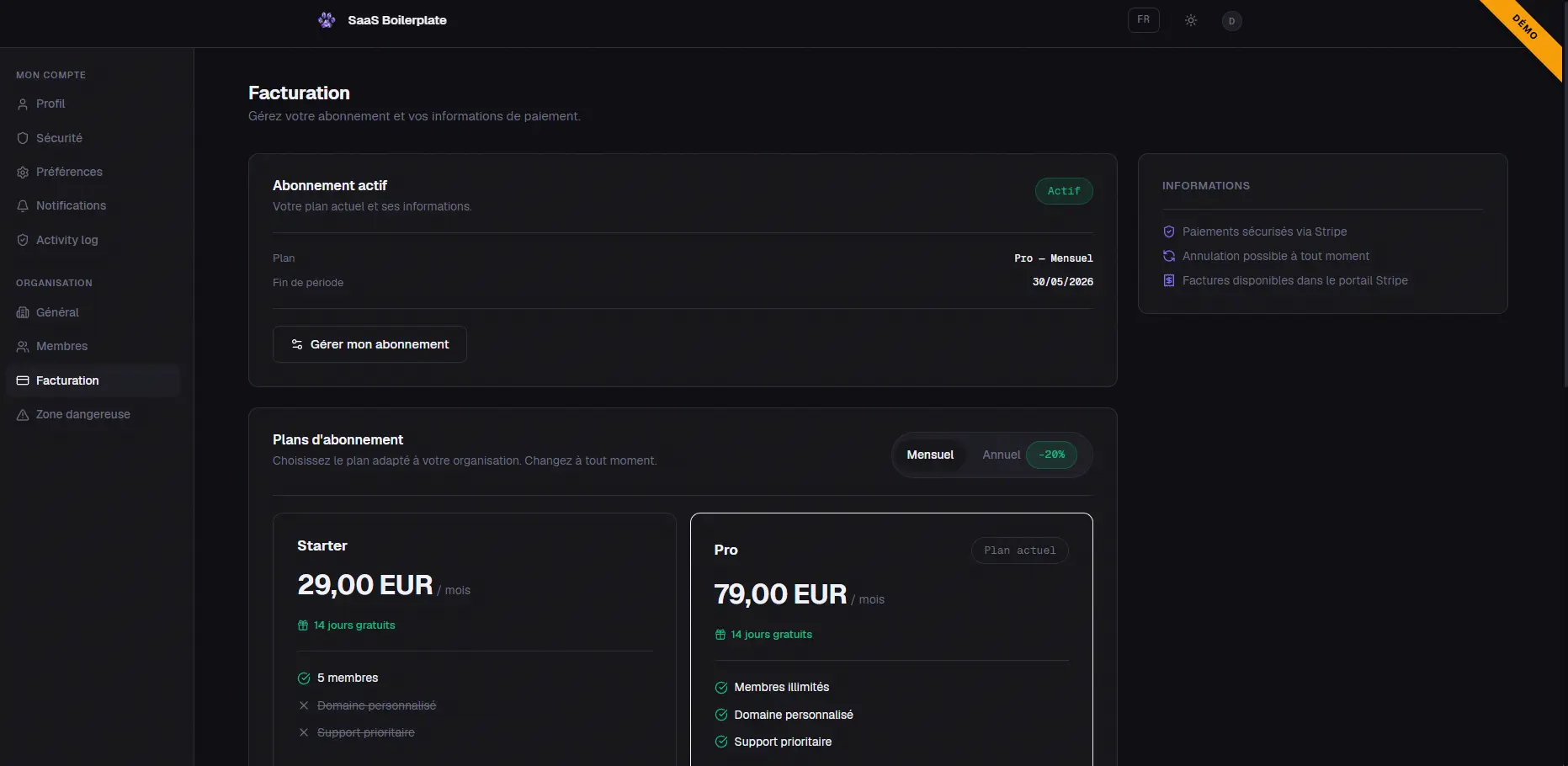Select the Préférences gear icon
1568x766 pixels.
tap(21, 172)
